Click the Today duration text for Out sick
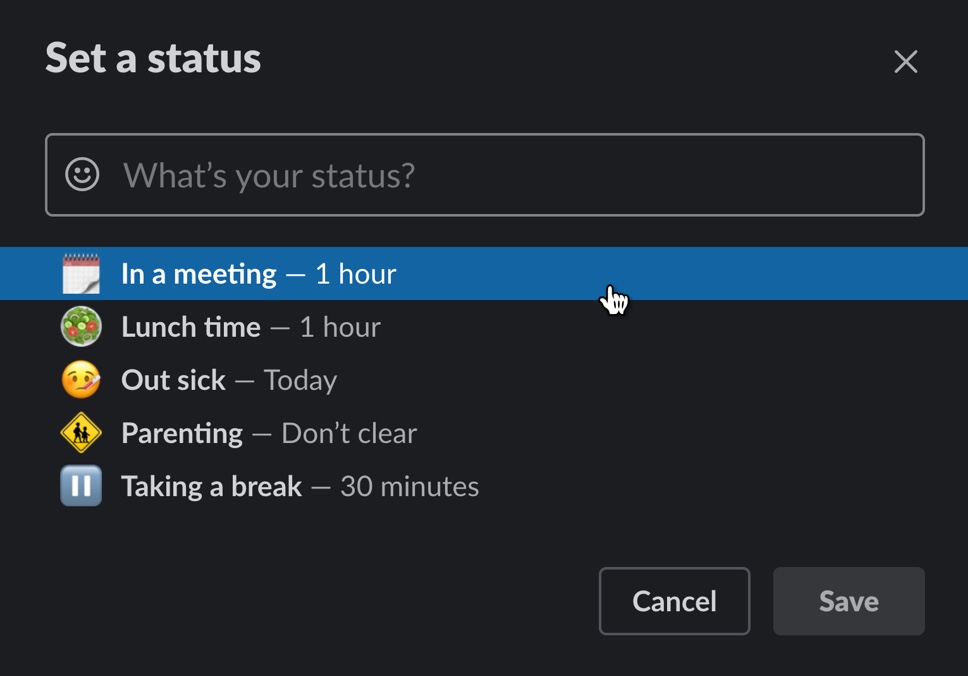 (301, 379)
